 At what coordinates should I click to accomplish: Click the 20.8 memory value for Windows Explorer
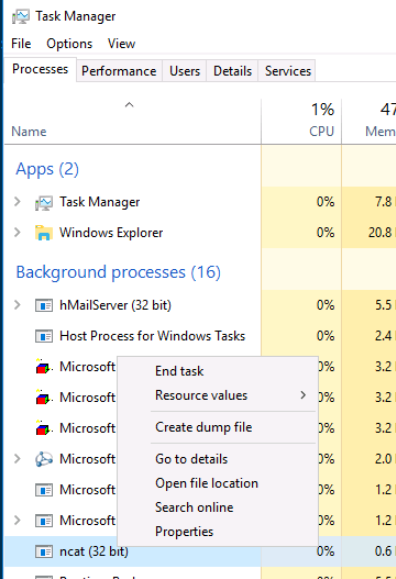[380, 233]
